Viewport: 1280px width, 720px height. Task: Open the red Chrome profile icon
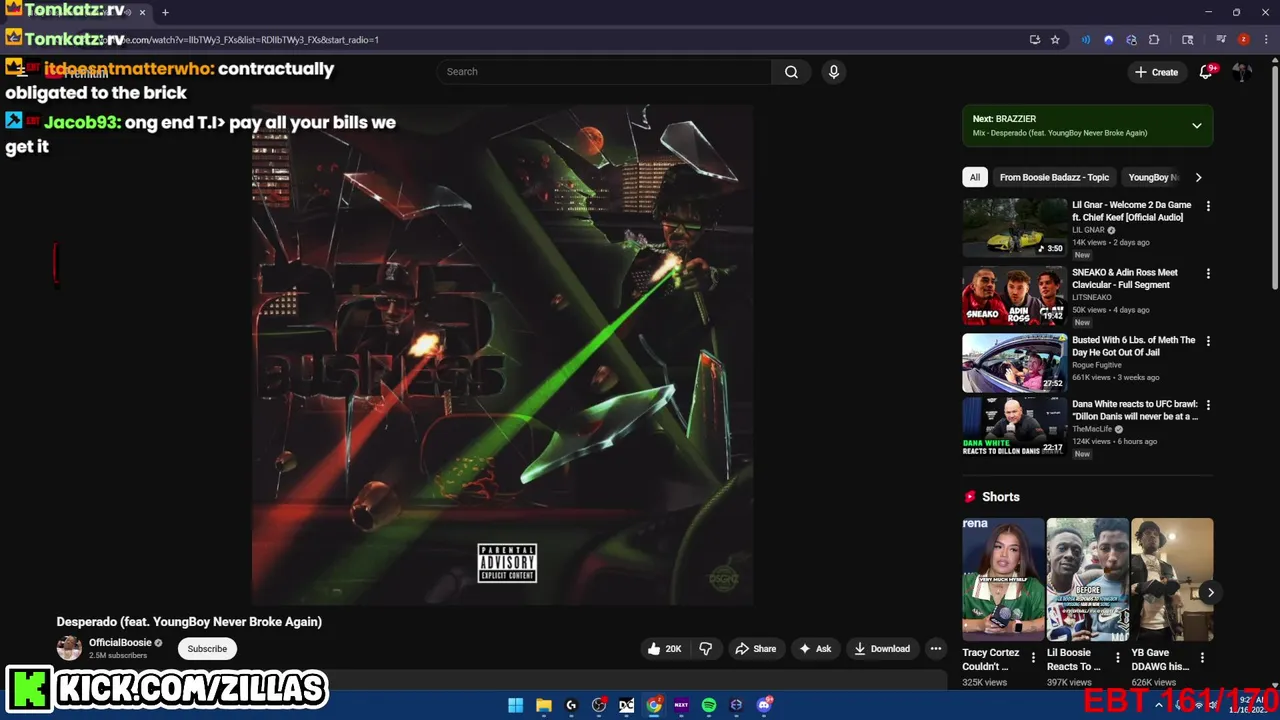tap(1244, 40)
